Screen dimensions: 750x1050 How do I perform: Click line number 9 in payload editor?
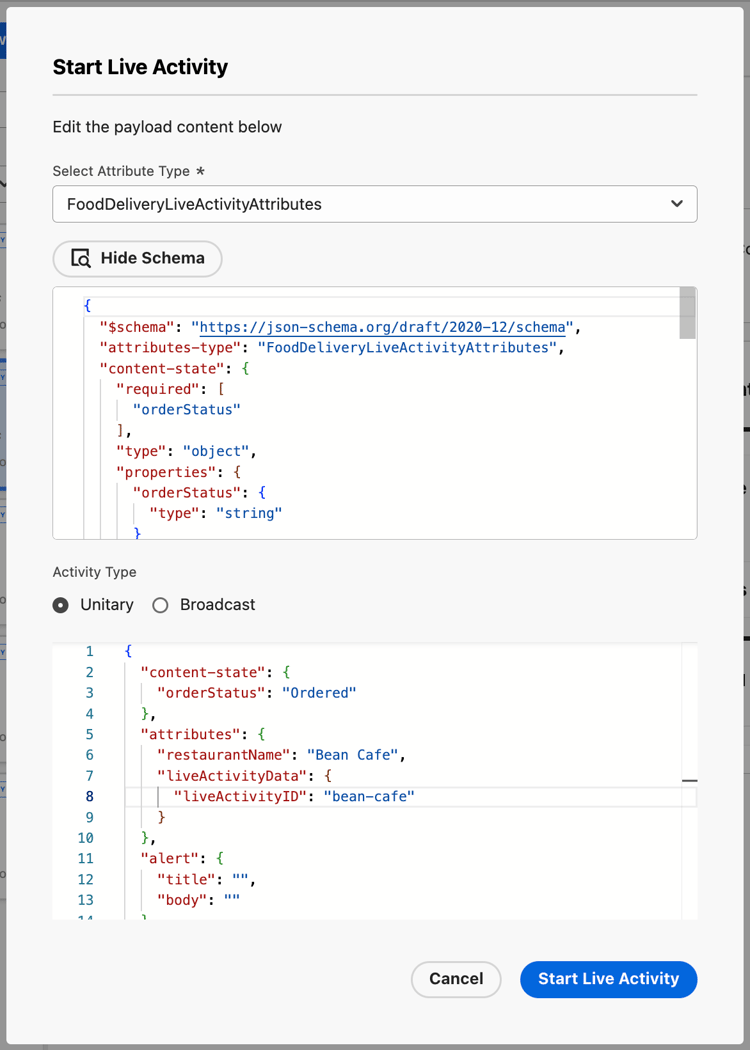90,818
